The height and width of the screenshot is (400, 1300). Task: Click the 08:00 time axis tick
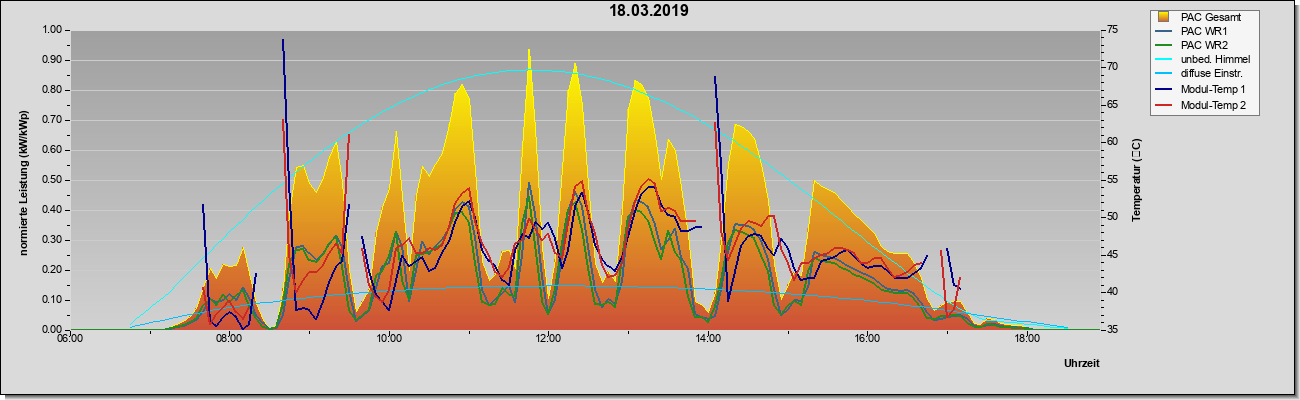coord(229,339)
